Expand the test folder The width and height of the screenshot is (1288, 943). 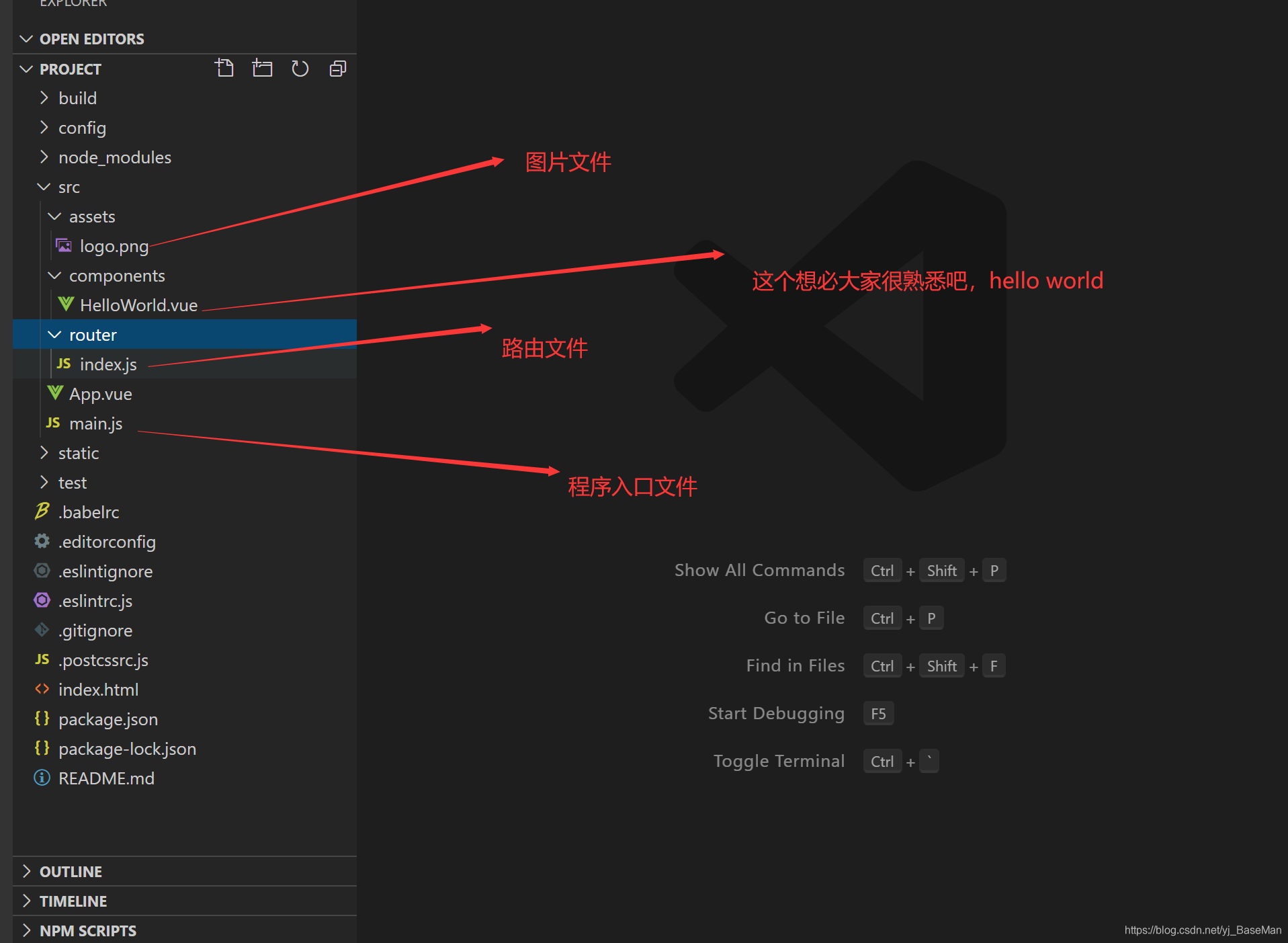coord(44,483)
